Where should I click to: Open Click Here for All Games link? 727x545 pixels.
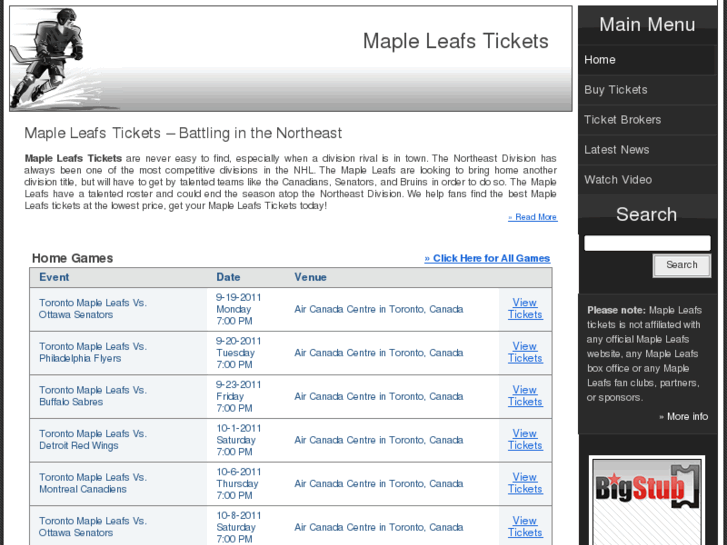(487, 258)
